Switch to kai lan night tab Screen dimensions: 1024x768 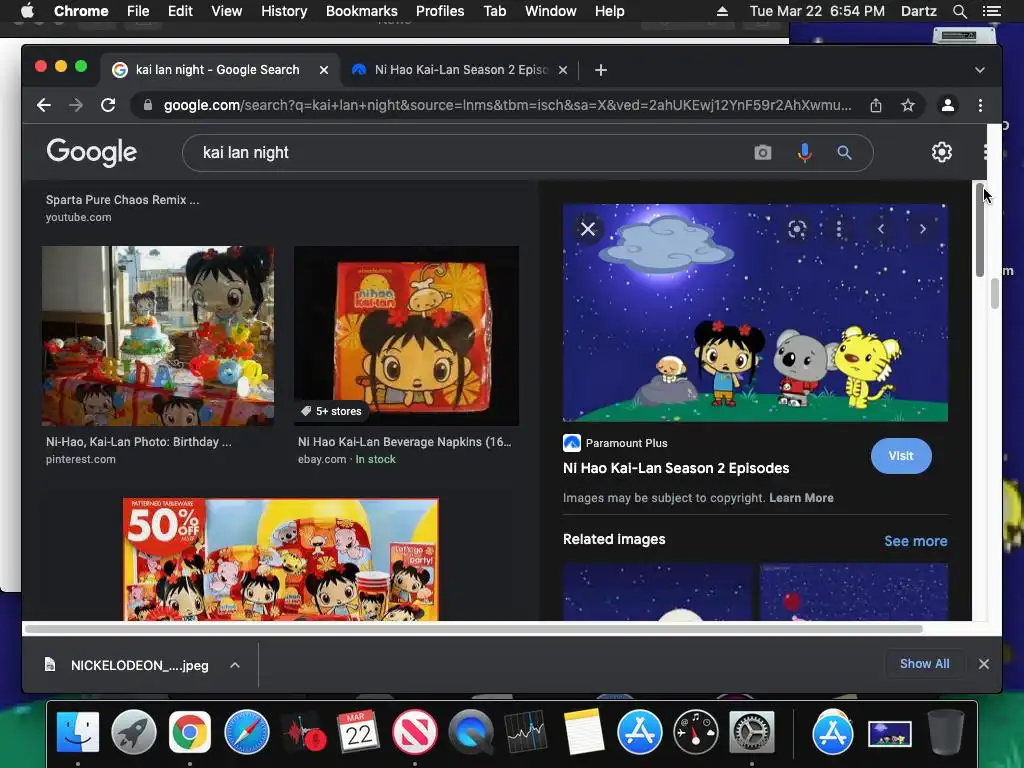tap(217, 70)
